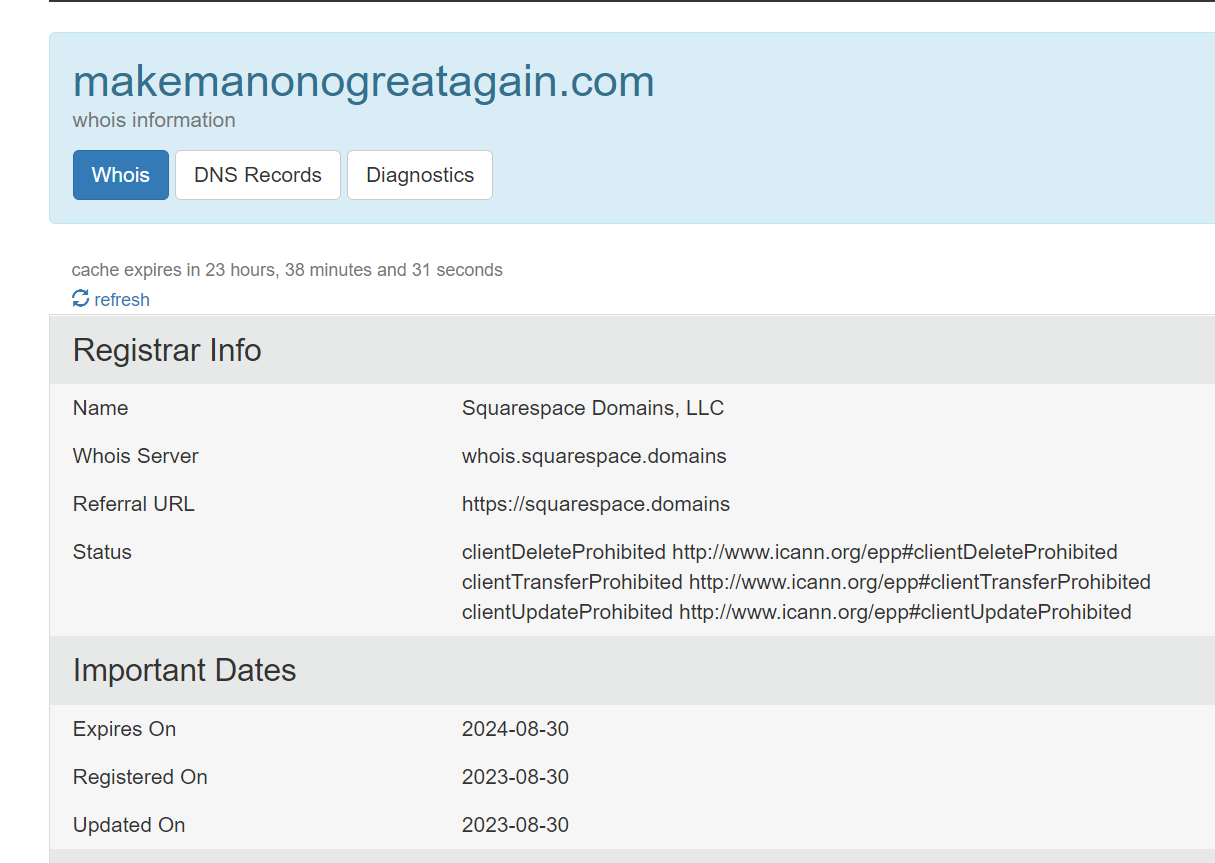Click the whois.squarespace.domains server value
The image size is (1215, 863).
(x=594, y=456)
